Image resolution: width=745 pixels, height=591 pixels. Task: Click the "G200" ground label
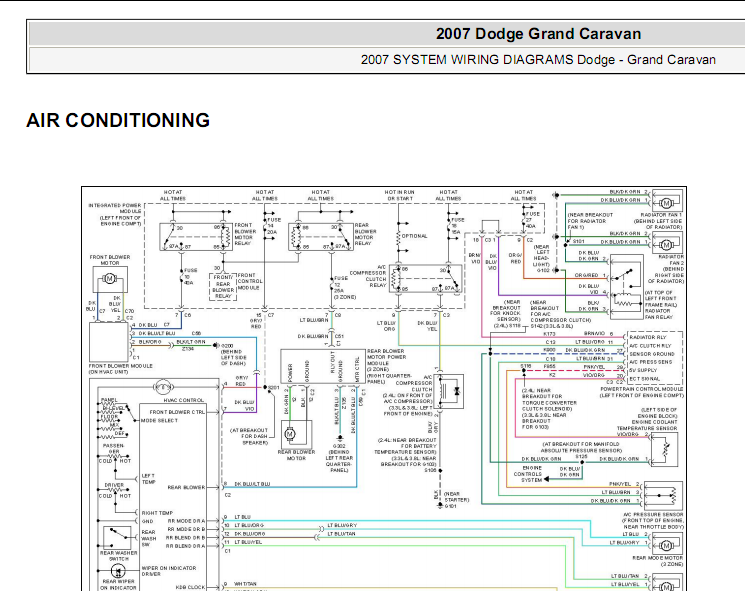tap(227, 345)
